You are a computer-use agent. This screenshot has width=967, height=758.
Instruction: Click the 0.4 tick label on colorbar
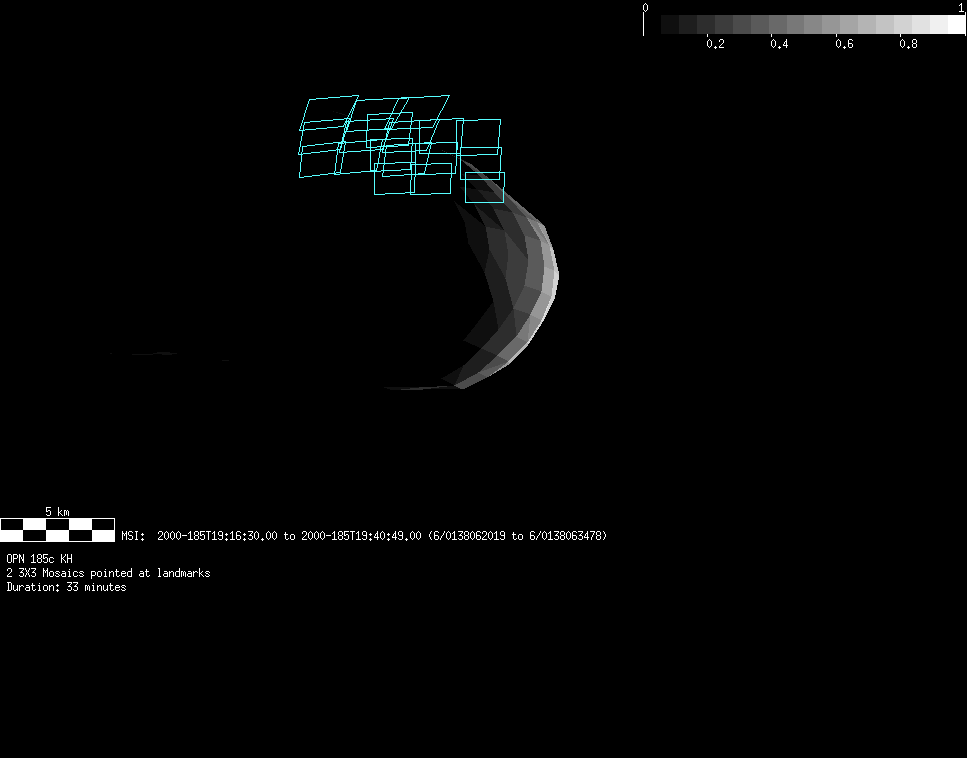click(x=779, y=44)
